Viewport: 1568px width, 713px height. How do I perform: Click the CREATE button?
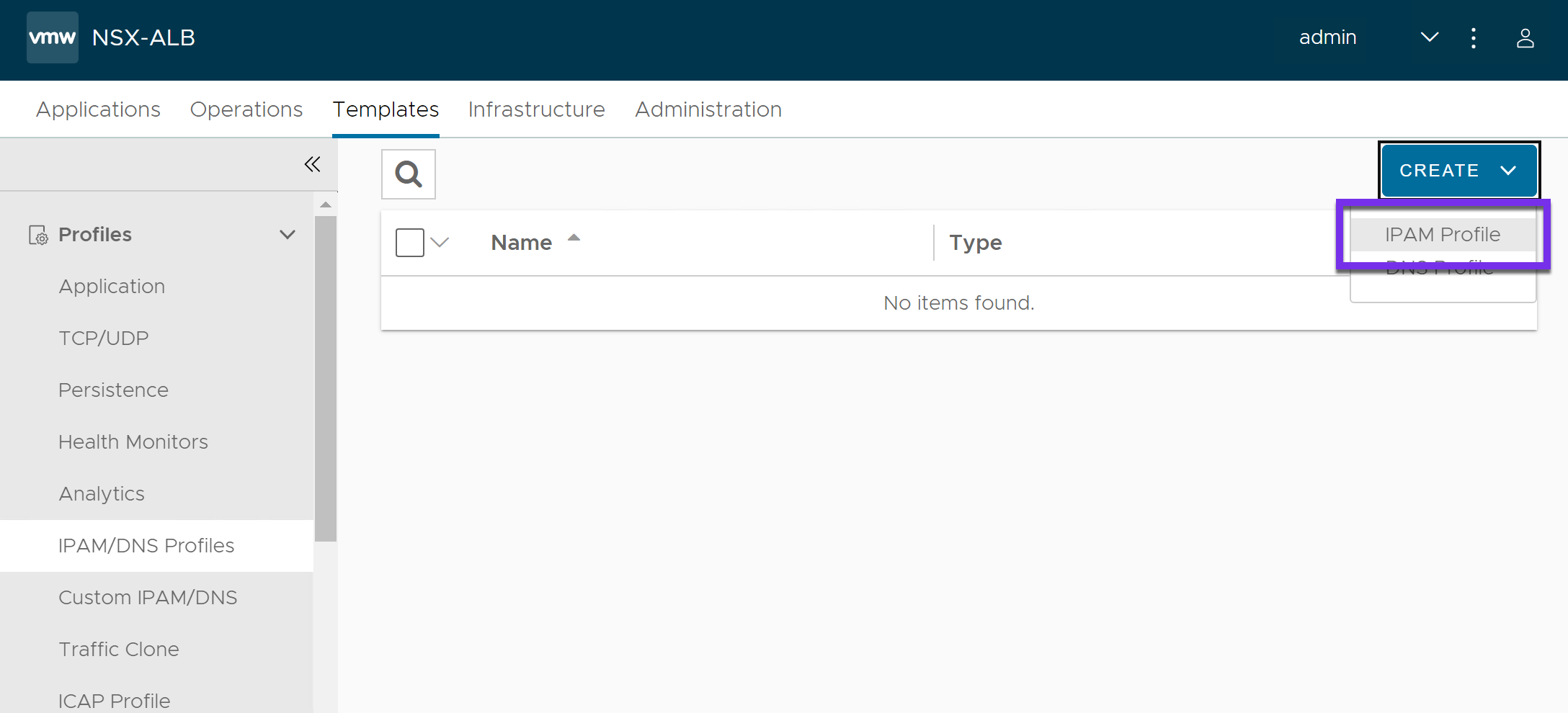1458,171
